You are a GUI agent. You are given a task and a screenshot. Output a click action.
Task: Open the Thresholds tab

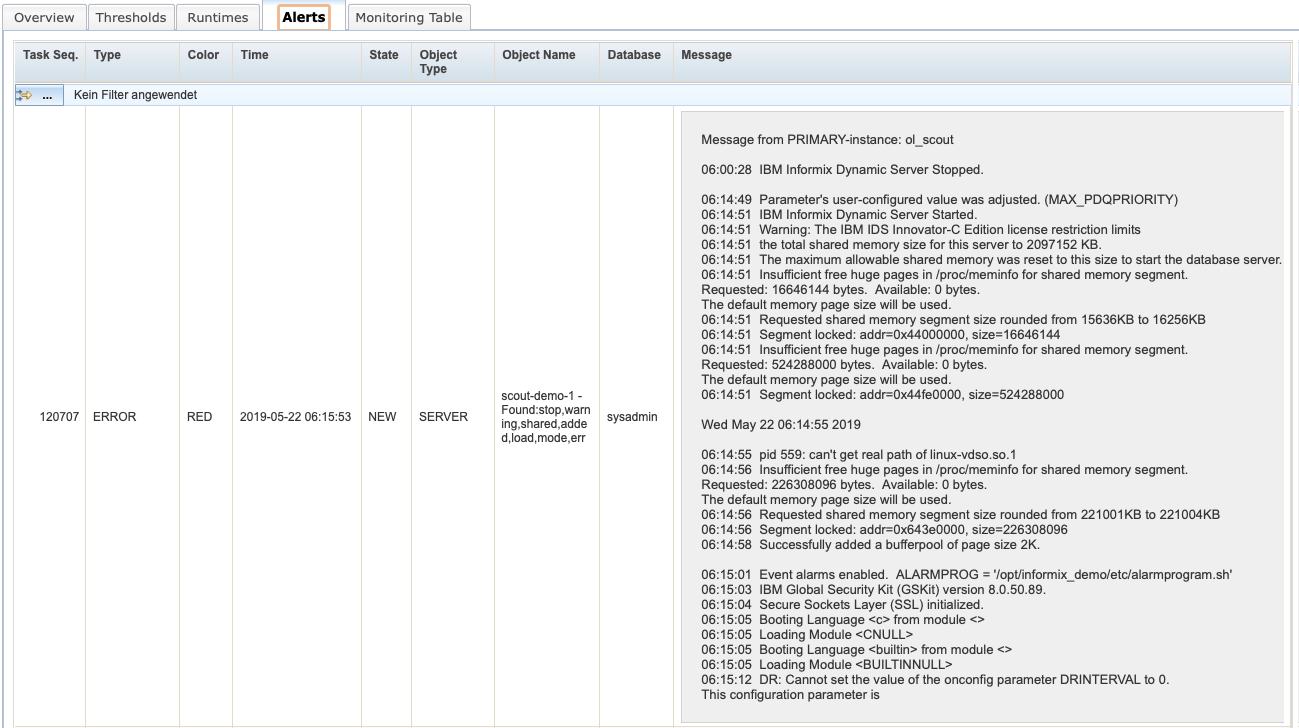(131, 17)
